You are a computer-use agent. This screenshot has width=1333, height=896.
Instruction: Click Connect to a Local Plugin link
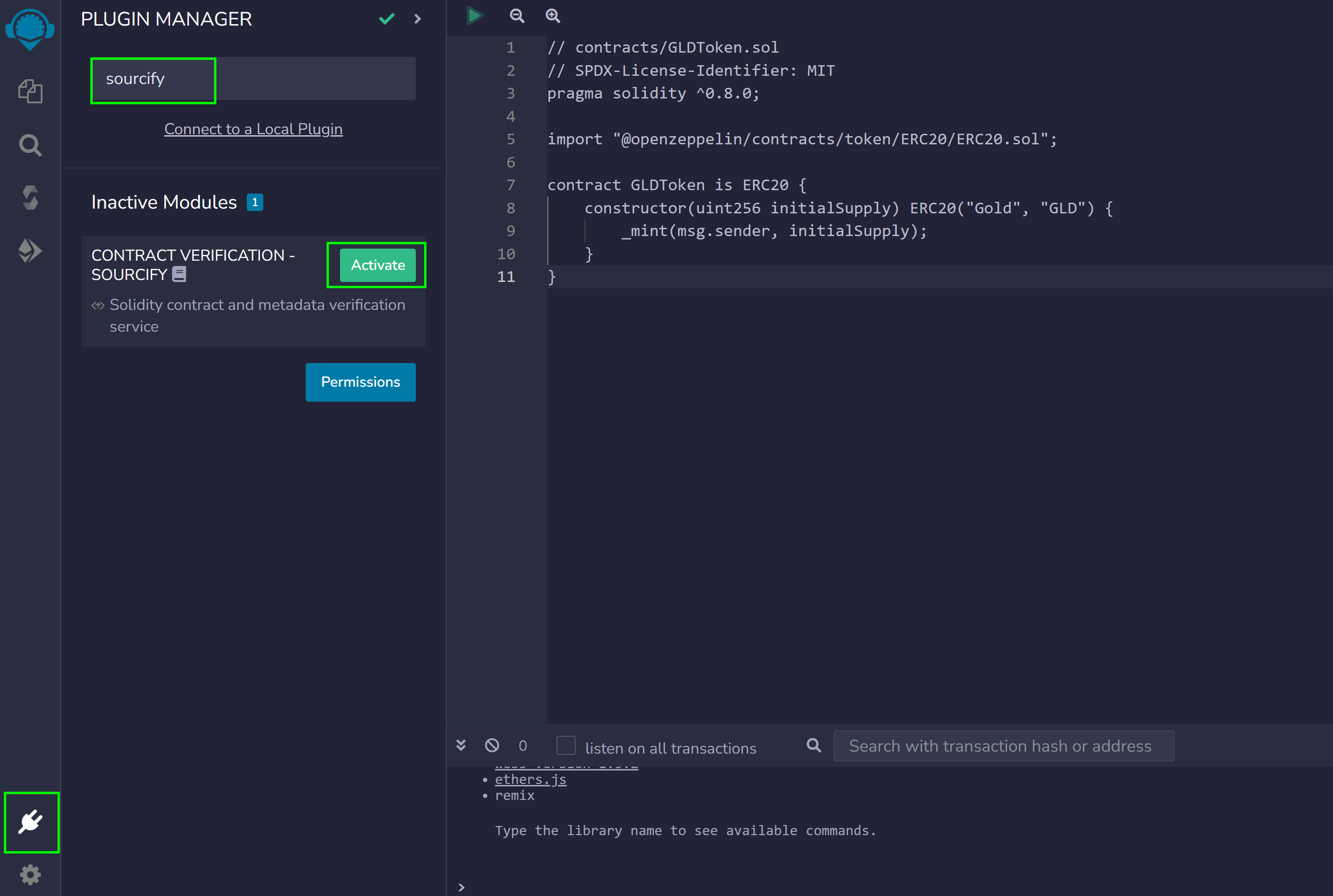(253, 129)
